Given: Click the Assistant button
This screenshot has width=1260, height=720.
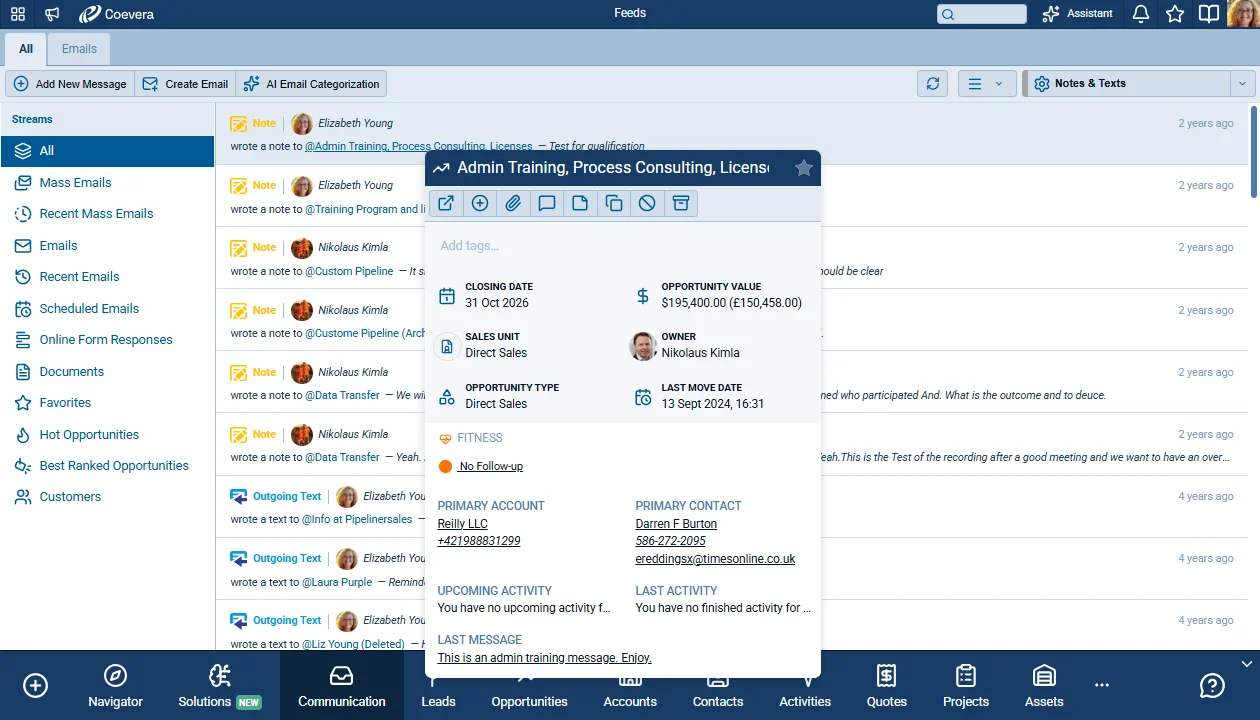Looking at the screenshot, I should tap(1077, 14).
